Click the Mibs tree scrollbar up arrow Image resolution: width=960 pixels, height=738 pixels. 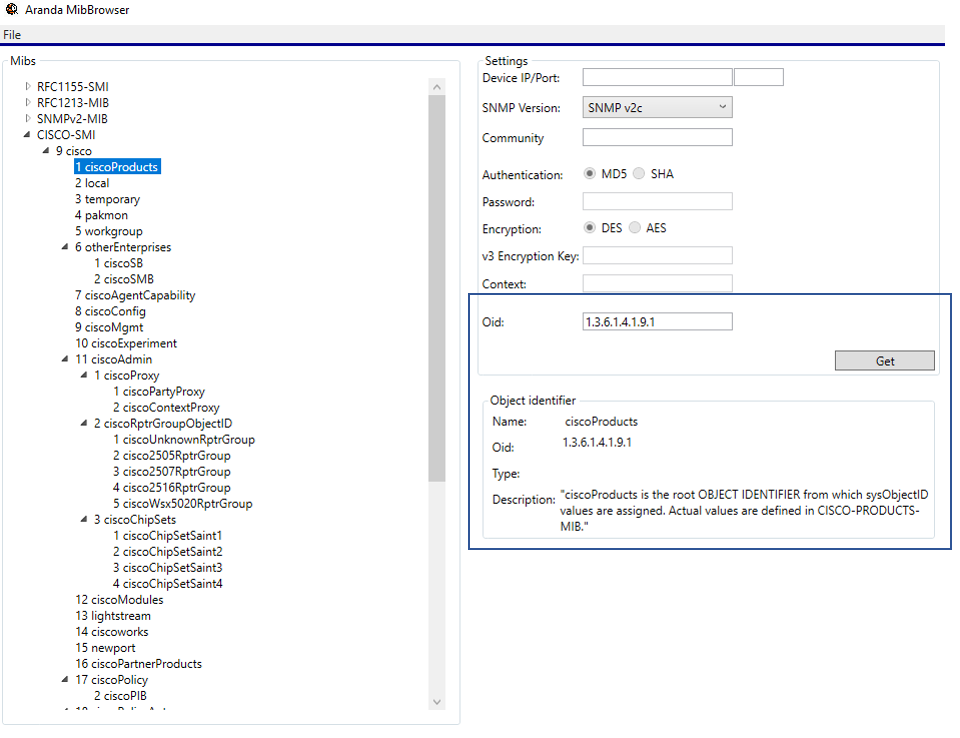pos(437,87)
